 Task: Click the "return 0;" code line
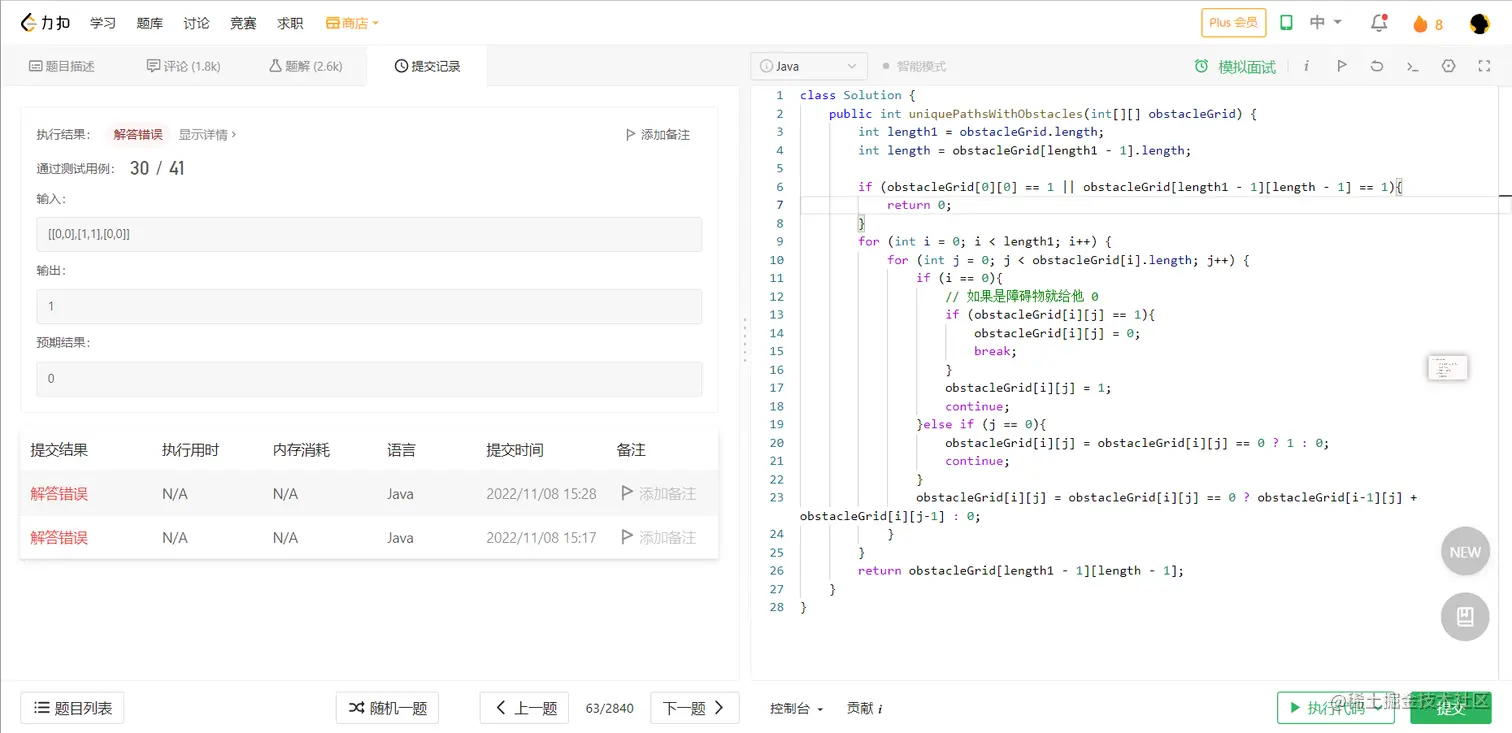919,205
